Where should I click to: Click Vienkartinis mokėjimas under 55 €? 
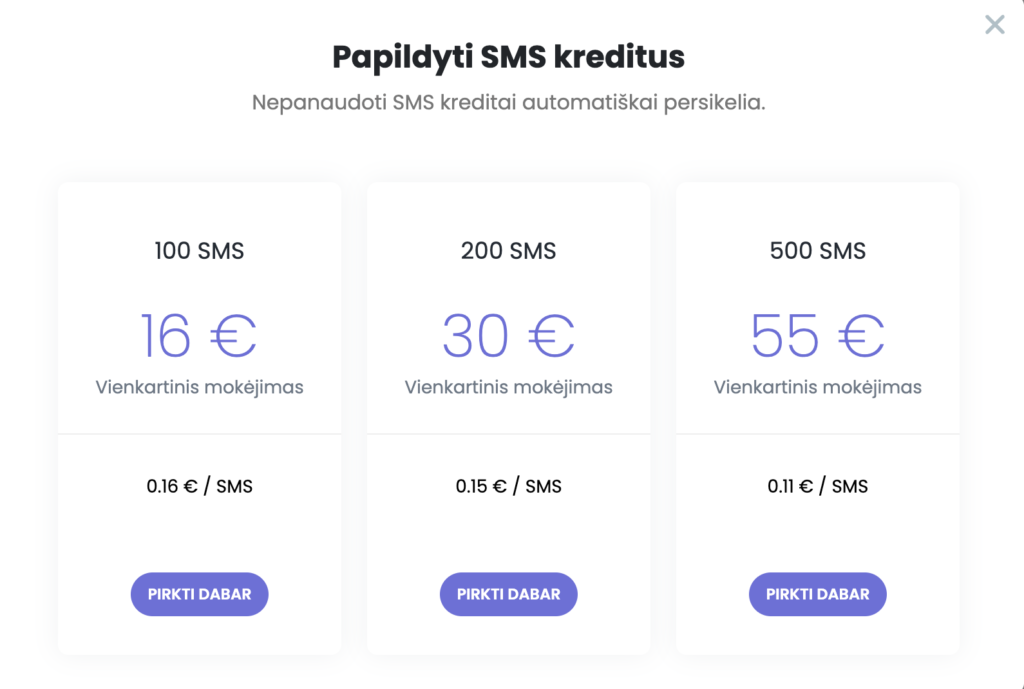click(817, 387)
